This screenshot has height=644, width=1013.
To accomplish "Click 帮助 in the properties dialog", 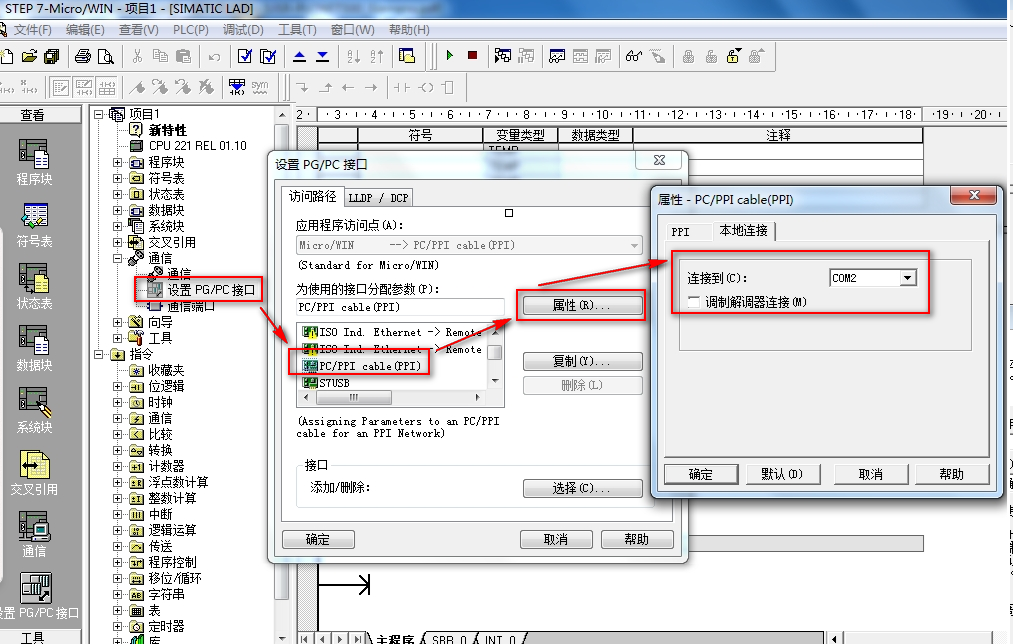I will pos(952,474).
